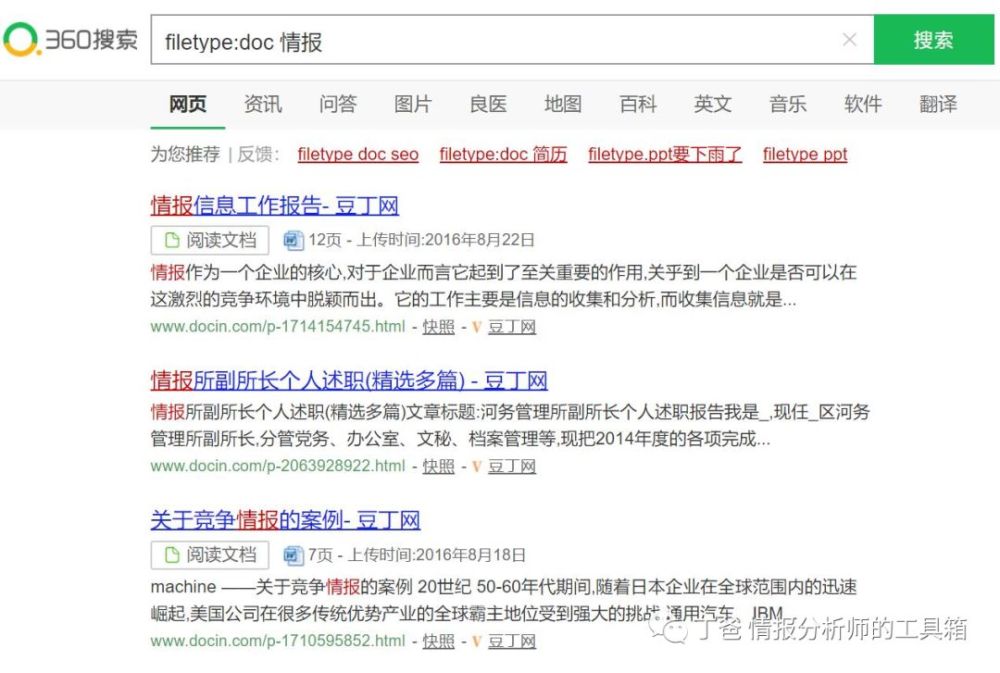1000x673 pixels.
Task: Select the 网页 tab
Action: click(x=188, y=104)
